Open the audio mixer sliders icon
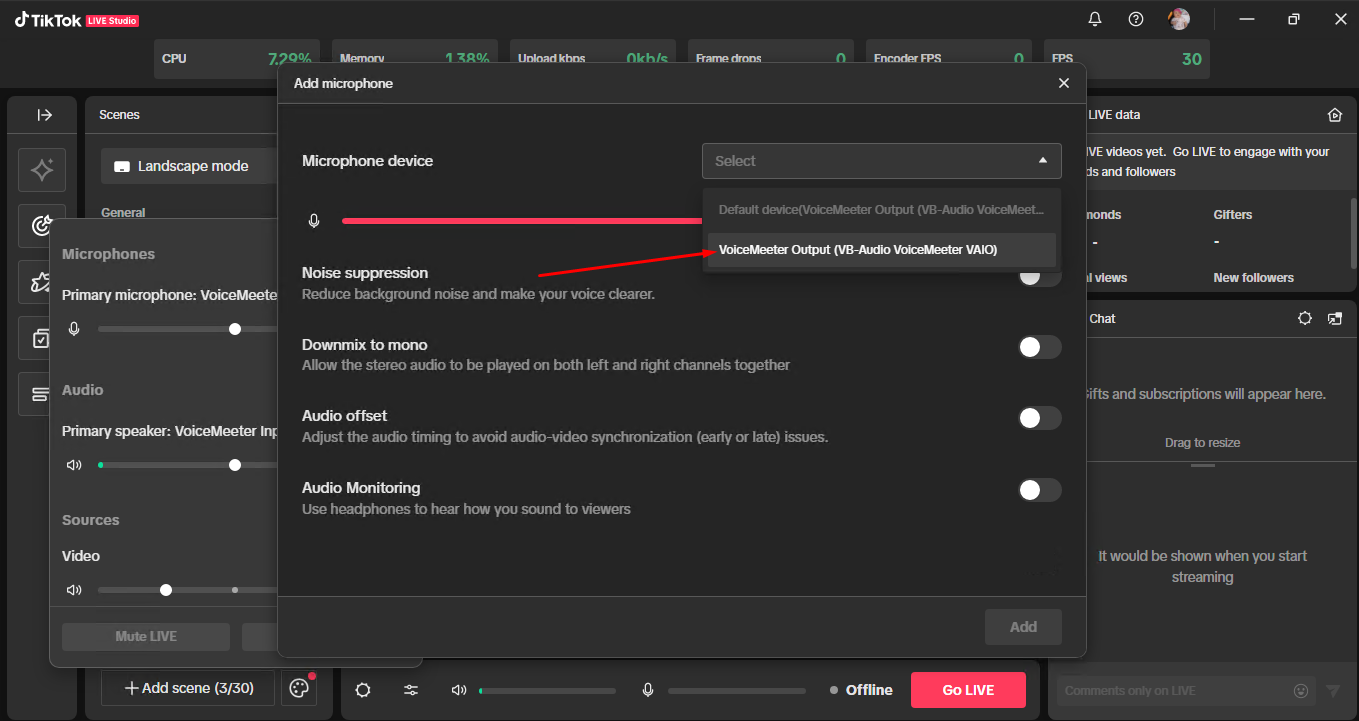Screen dimensions: 1359x721 (411, 690)
